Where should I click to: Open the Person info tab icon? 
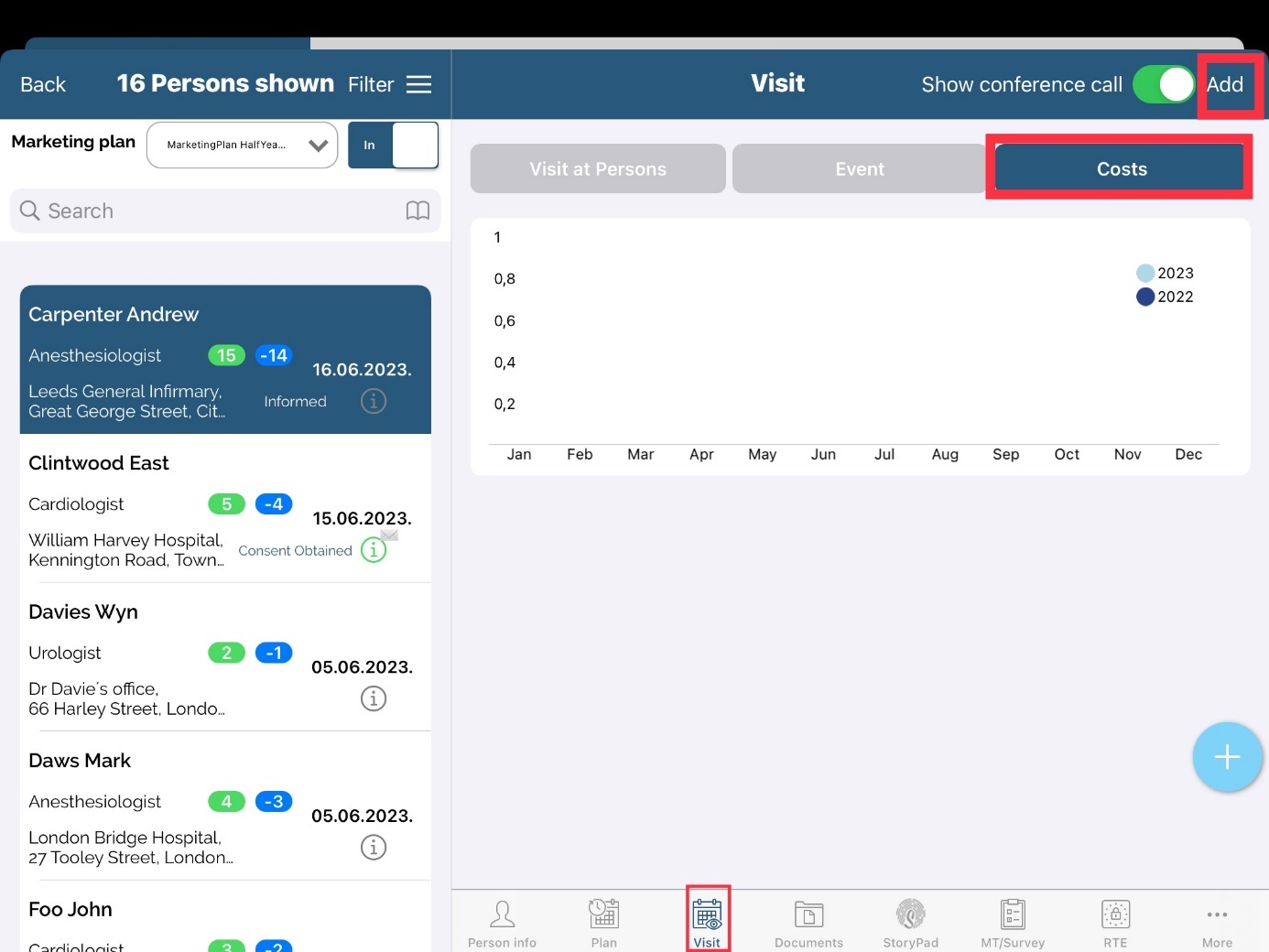point(502,915)
